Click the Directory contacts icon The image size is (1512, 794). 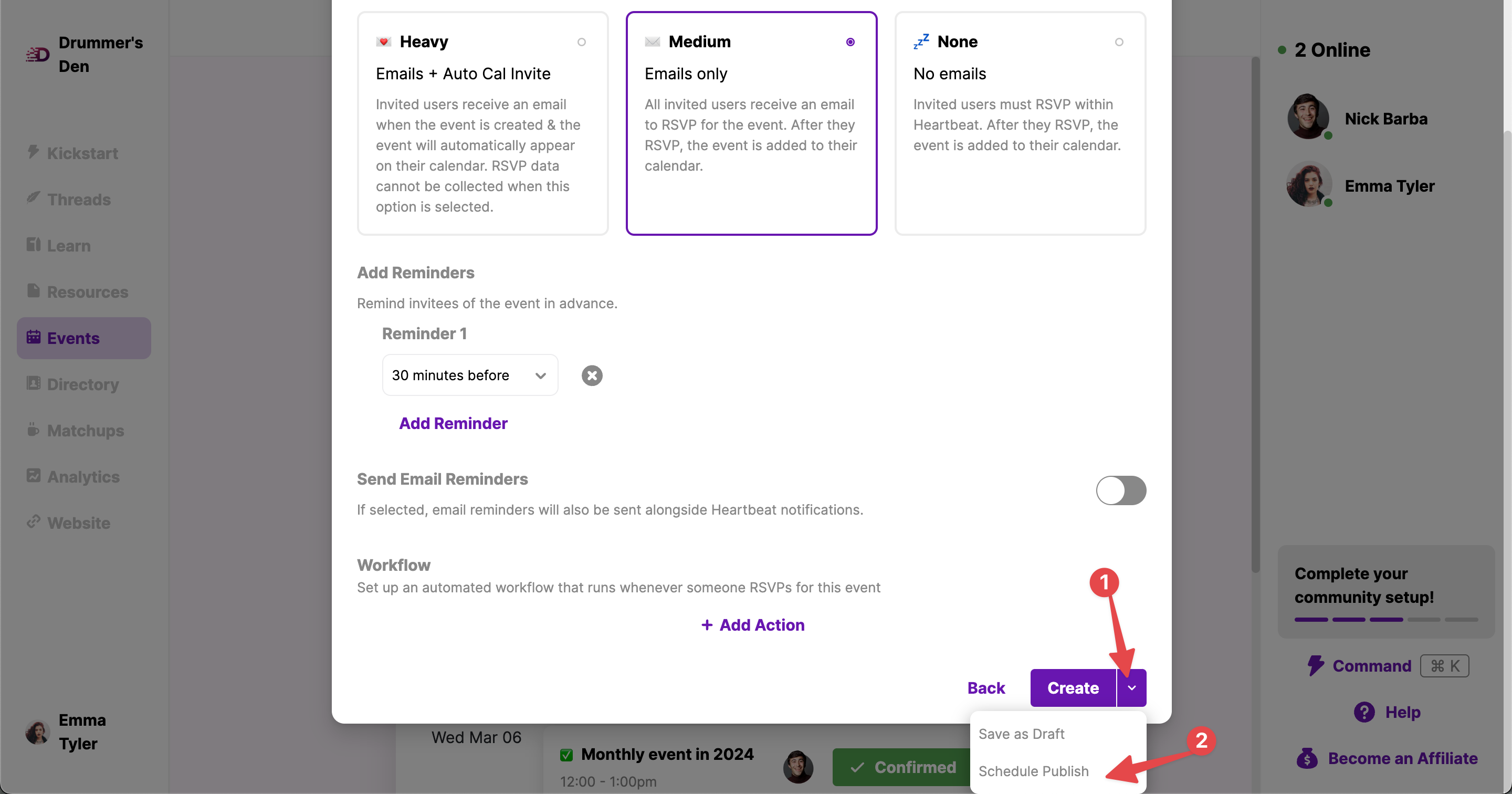pos(34,383)
